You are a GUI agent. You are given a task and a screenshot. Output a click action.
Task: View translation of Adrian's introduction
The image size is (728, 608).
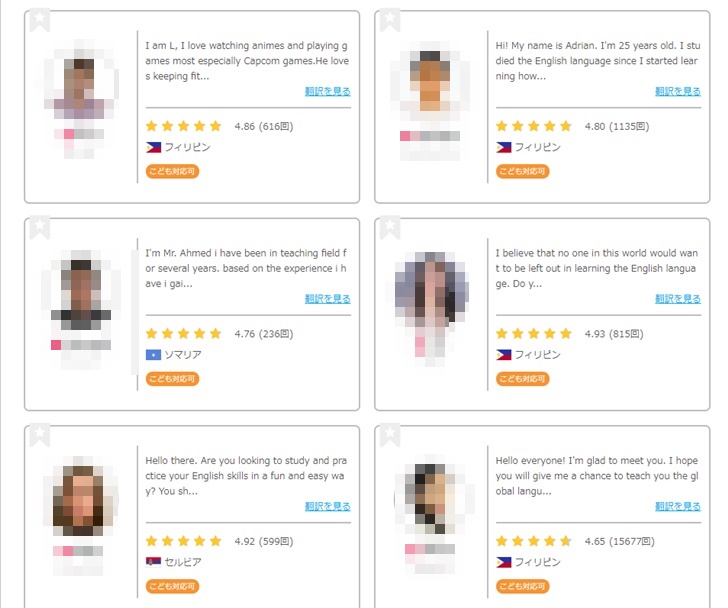click(678, 91)
